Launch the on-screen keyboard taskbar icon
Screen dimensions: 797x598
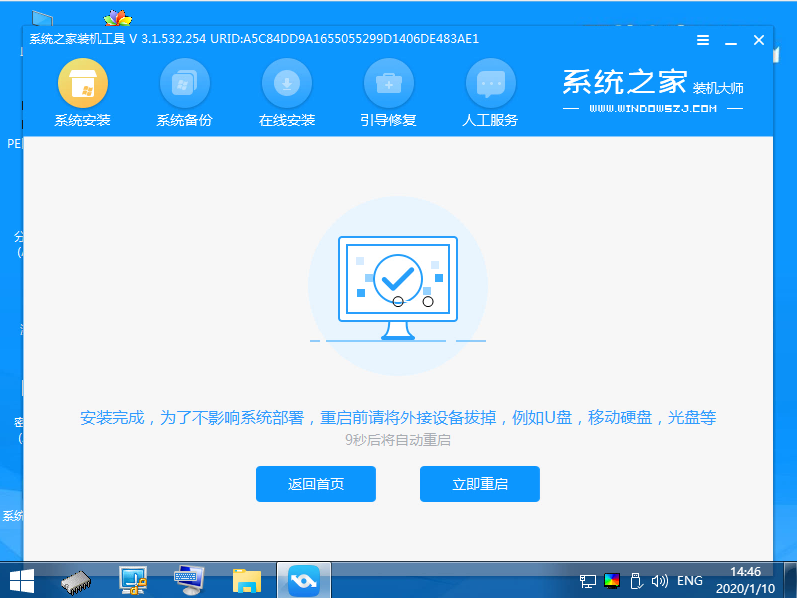tap(189, 579)
